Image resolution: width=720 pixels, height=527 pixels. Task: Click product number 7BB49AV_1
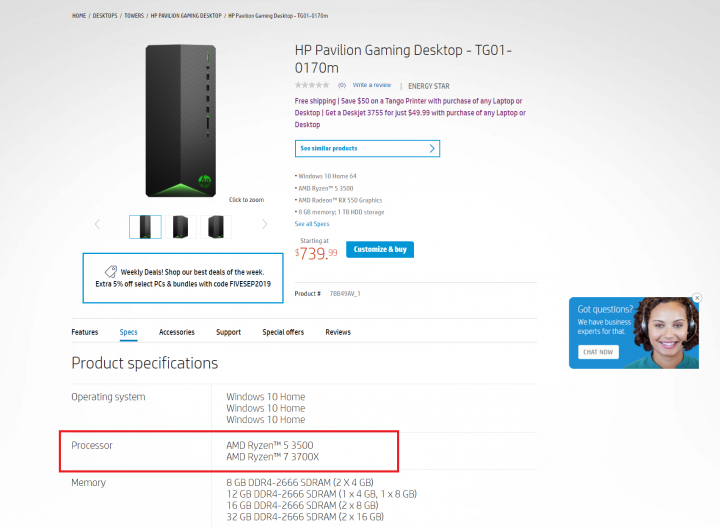click(x=345, y=293)
